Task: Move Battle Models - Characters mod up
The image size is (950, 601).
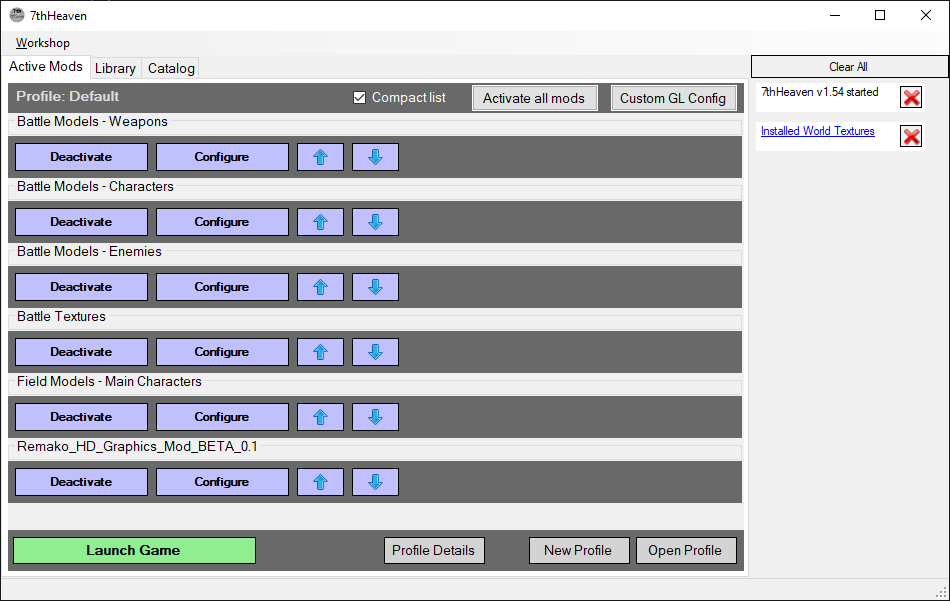Action: click(x=321, y=222)
